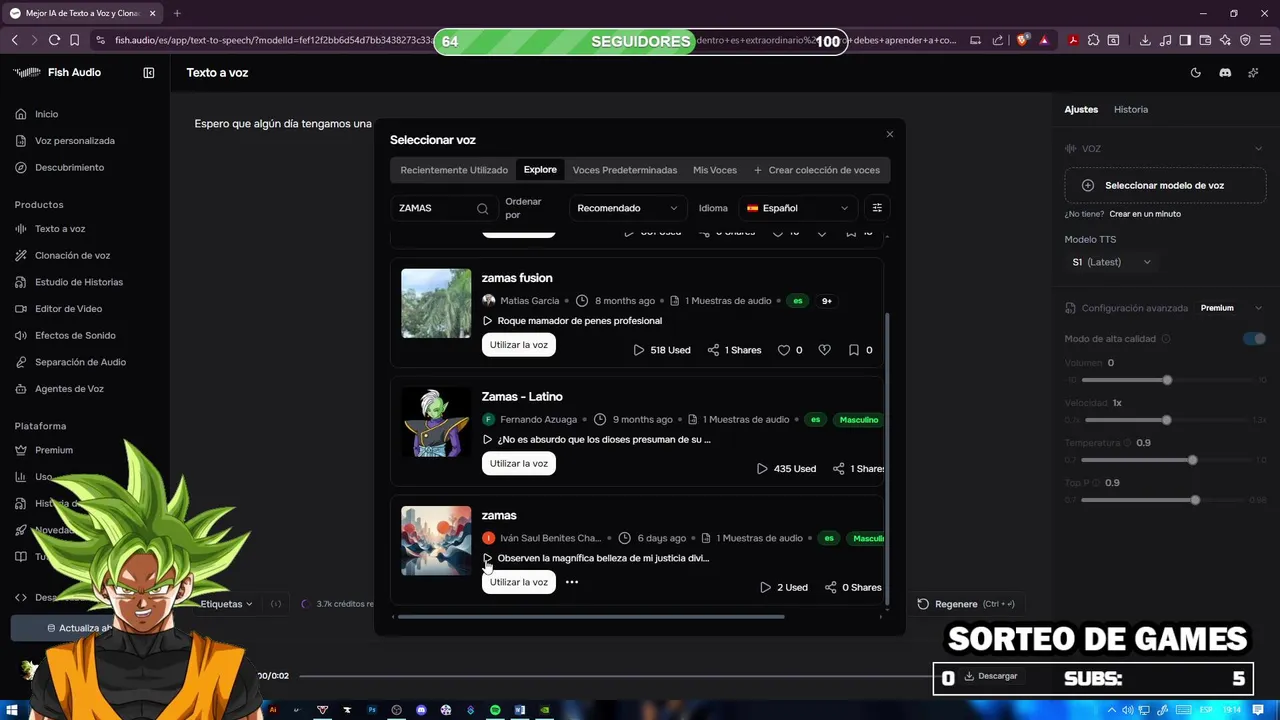This screenshot has height=720, width=1280.
Task: Open the zamas fusion palm tree thumbnail
Action: pyautogui.click(x=436, y=303)
